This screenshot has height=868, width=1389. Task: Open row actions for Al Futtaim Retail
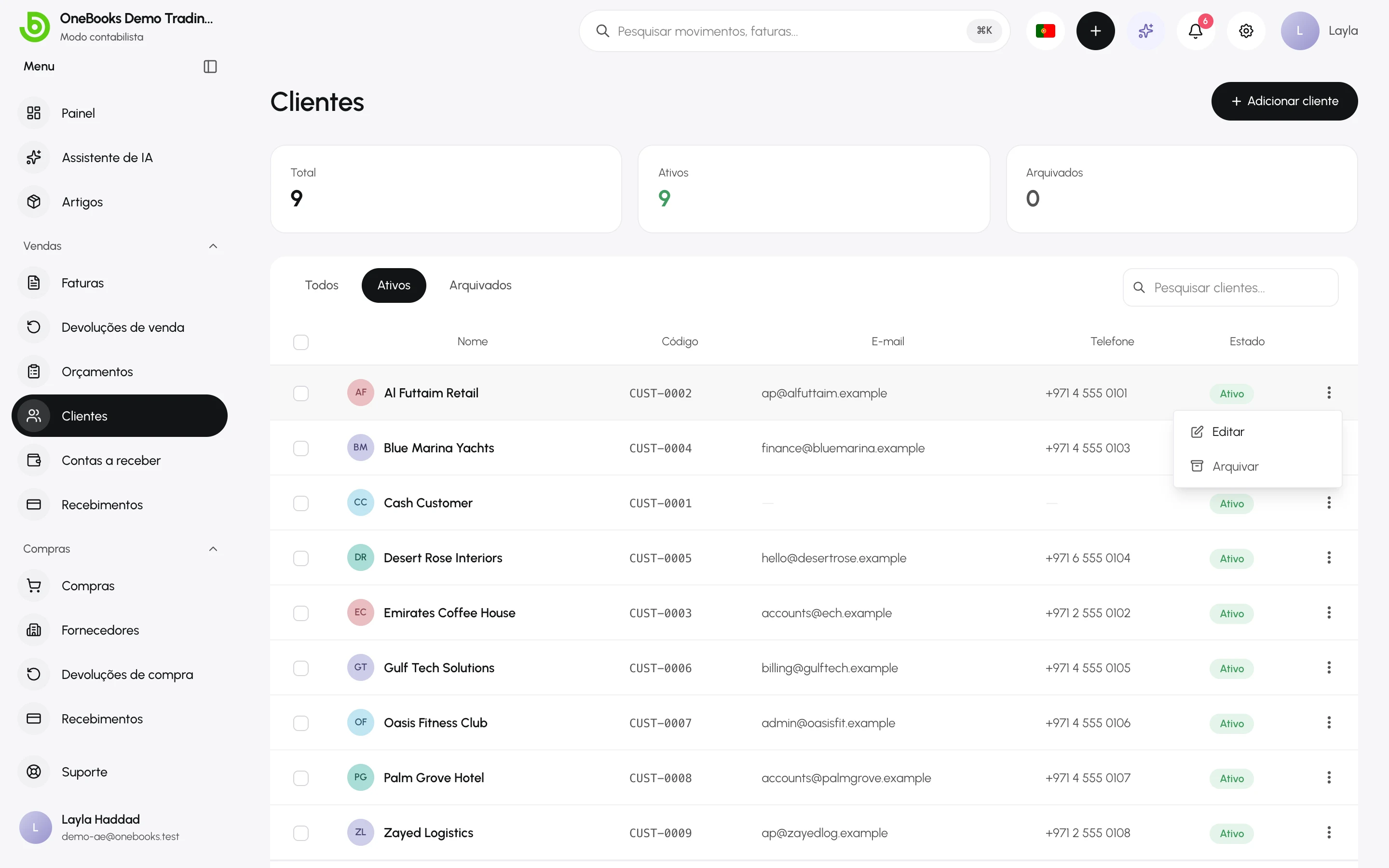pyautogui.click(x=1329, y=393)
